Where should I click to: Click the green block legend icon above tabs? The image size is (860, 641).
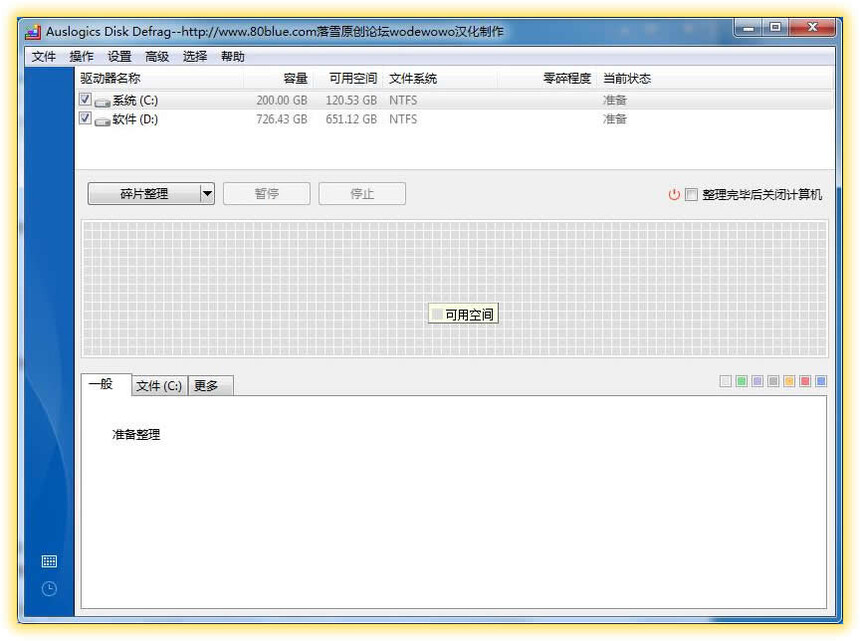(x=741, y=381)
